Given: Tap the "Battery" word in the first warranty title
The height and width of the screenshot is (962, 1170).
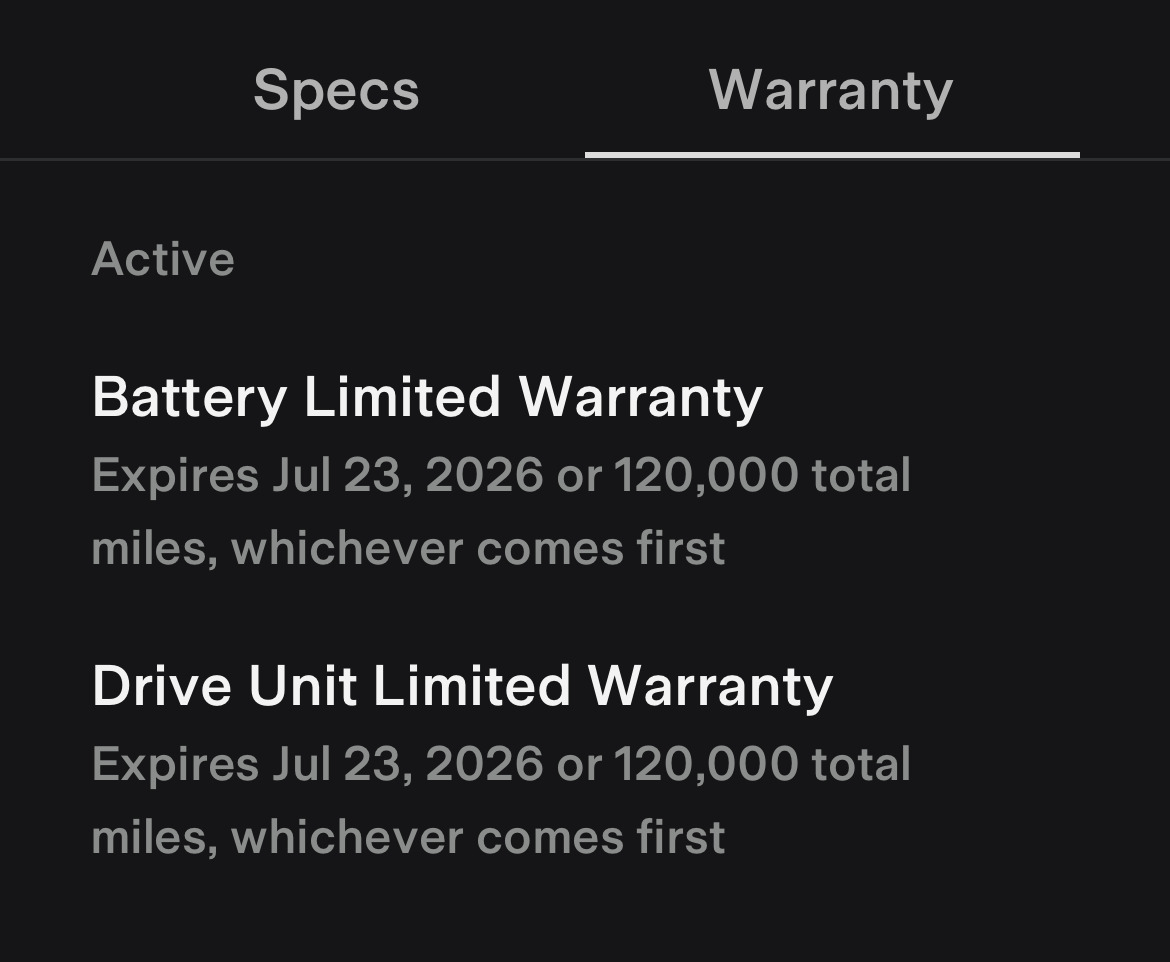Looking at the screenshot, I should click(190, 397).
